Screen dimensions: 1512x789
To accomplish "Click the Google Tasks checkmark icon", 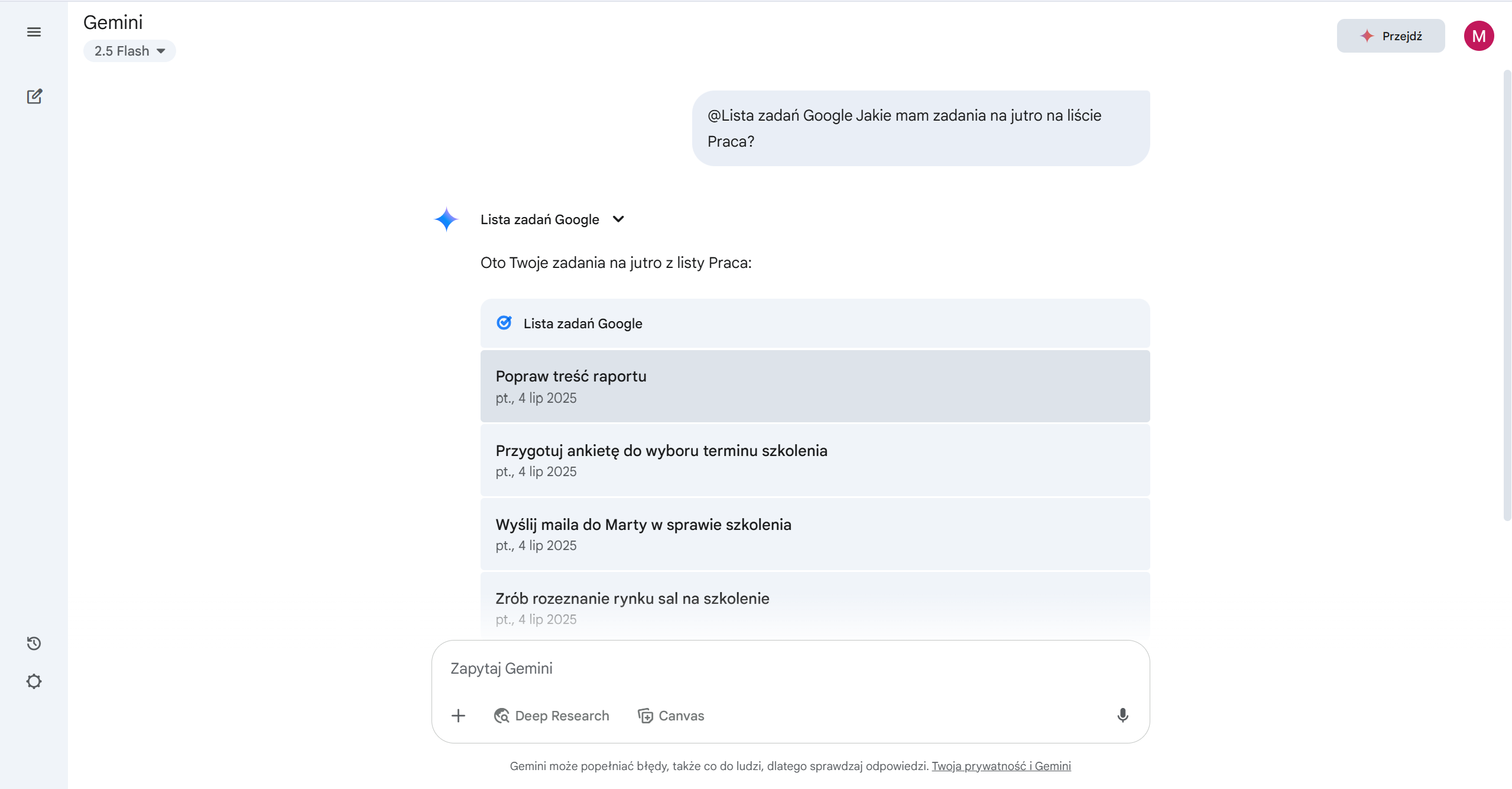I will 504,323.
